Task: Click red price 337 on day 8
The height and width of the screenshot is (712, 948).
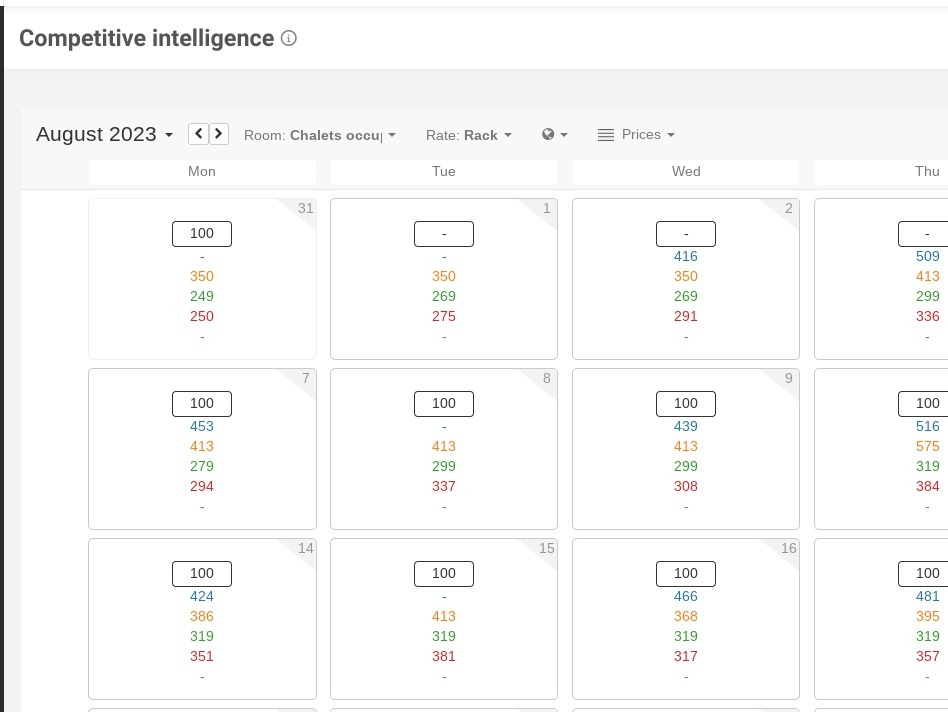Action: pos(444,486)
